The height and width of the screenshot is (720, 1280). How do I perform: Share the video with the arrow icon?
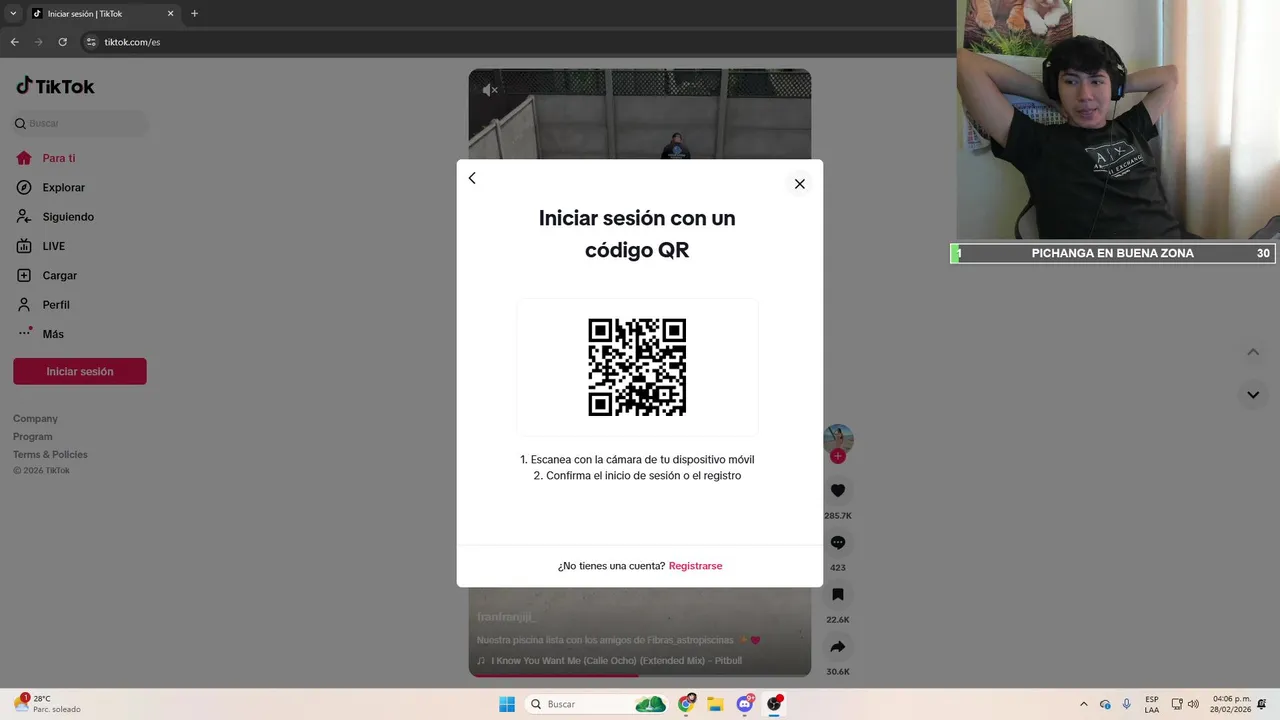[x=838, y=647]
